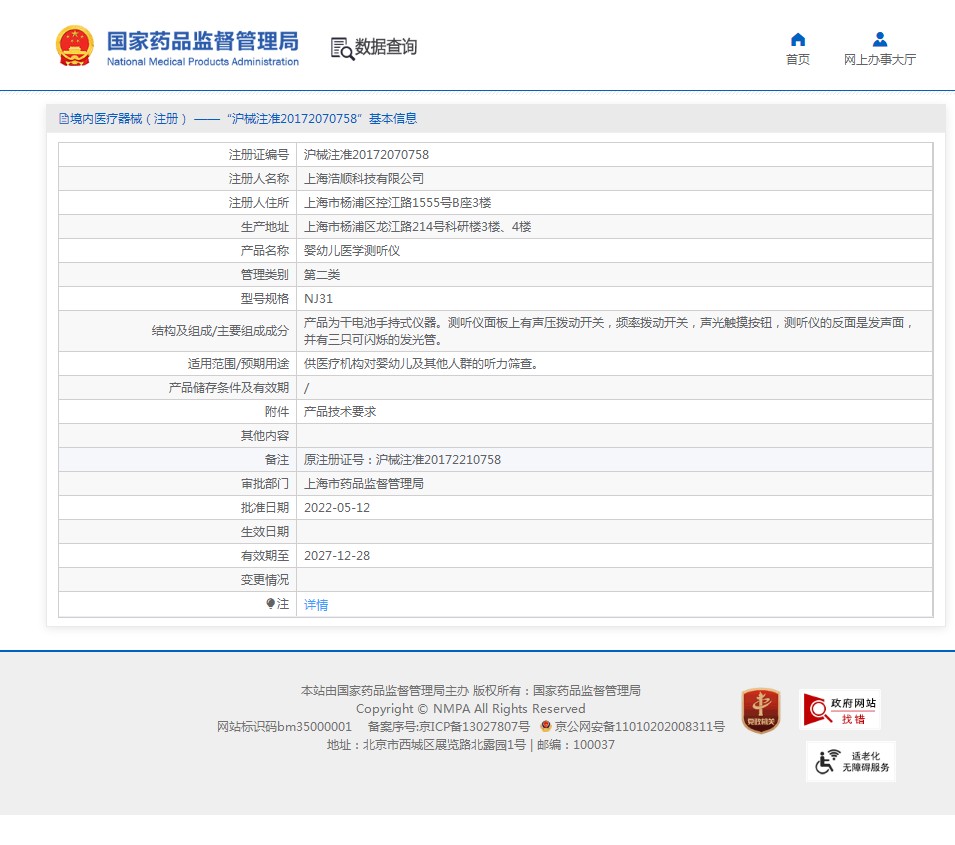Click 本站由国家药品监督管理局主办 footer line

(x=385, y=690)
